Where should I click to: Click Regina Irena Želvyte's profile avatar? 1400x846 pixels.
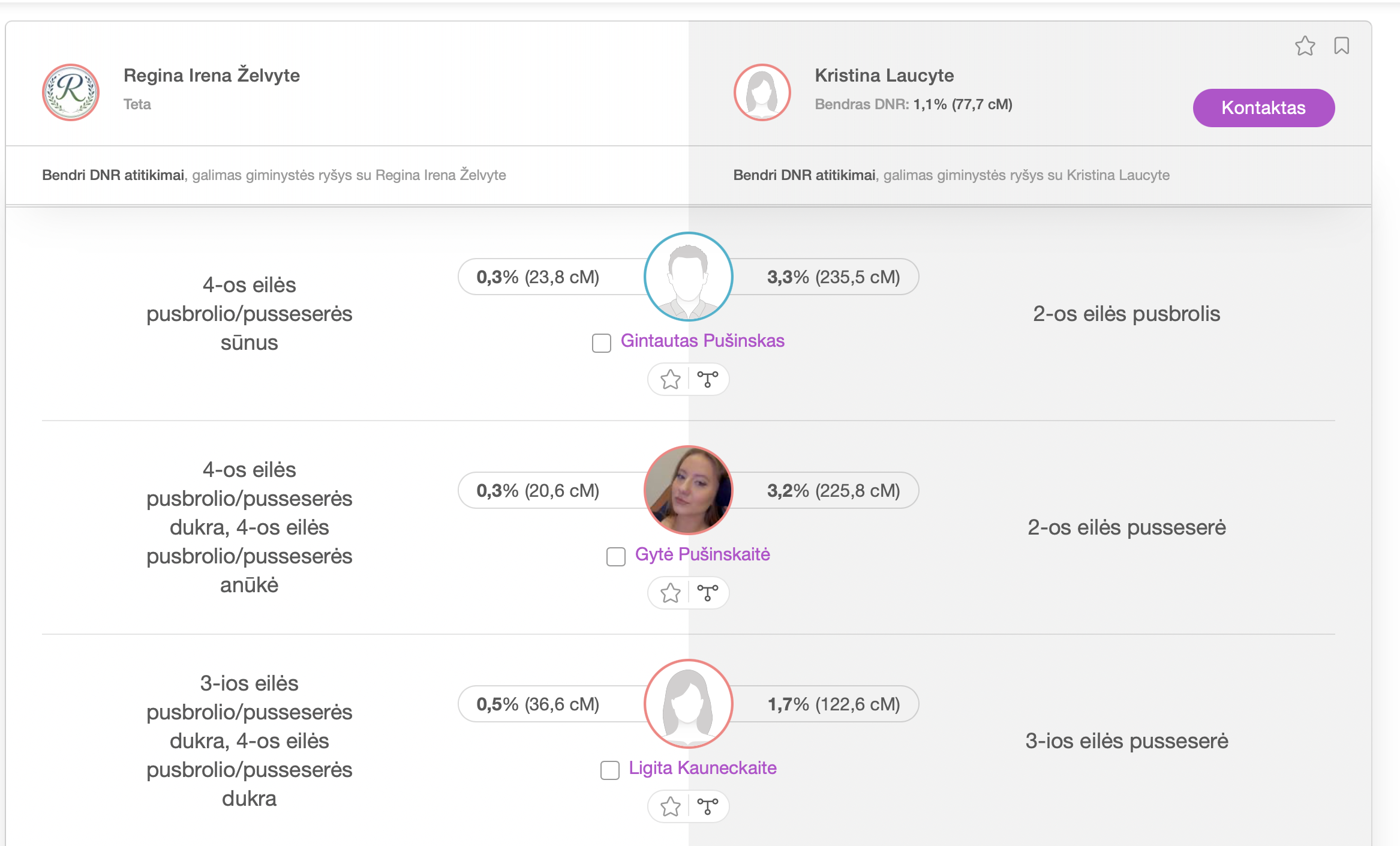(71, 92)
